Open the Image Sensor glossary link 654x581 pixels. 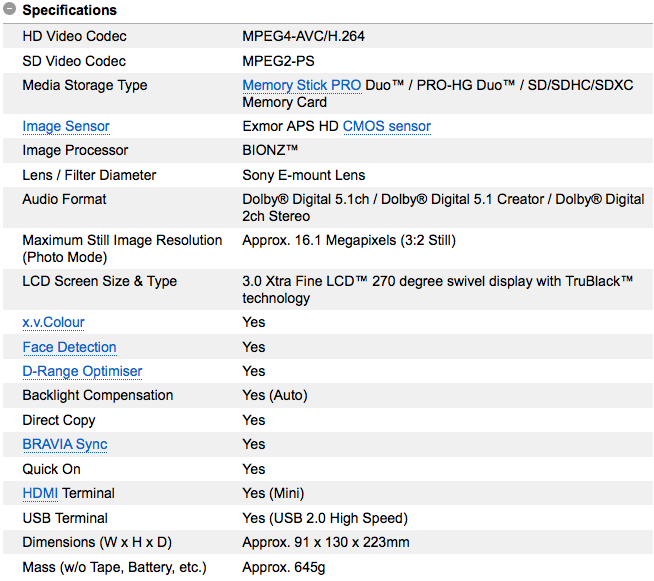point(66,126)
